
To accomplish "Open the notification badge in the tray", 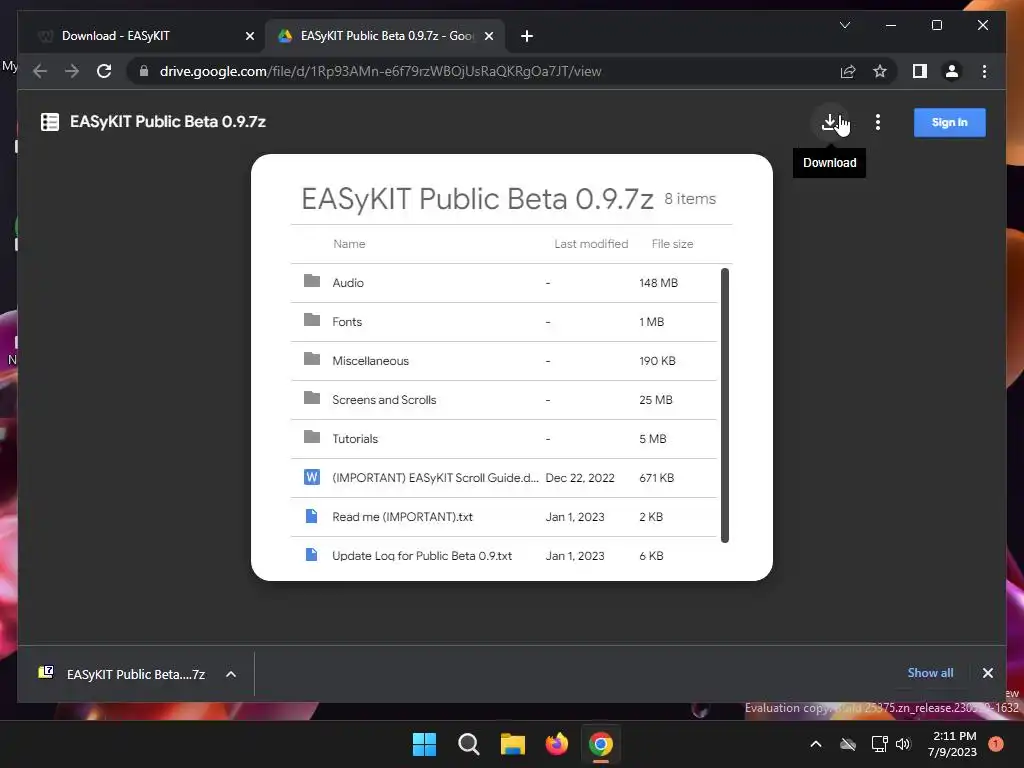I will [x=995, y=744].
